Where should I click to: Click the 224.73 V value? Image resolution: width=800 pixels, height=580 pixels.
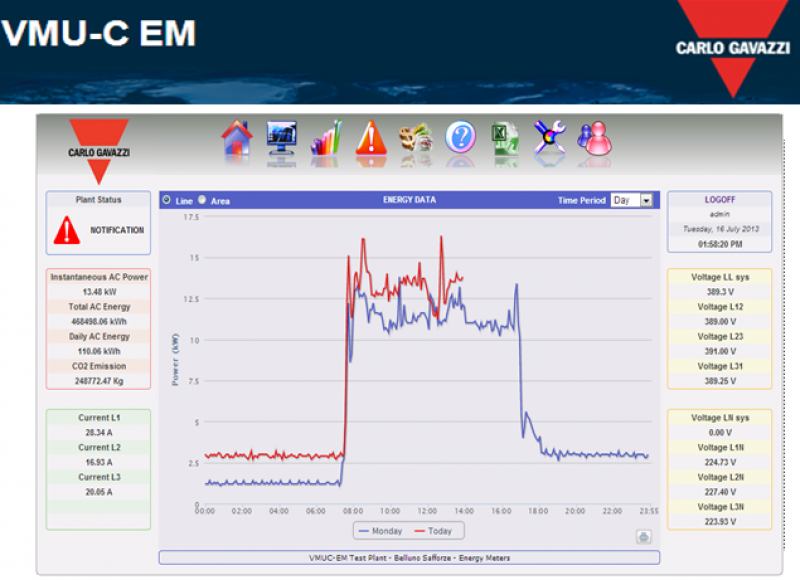tap(720, 462)
